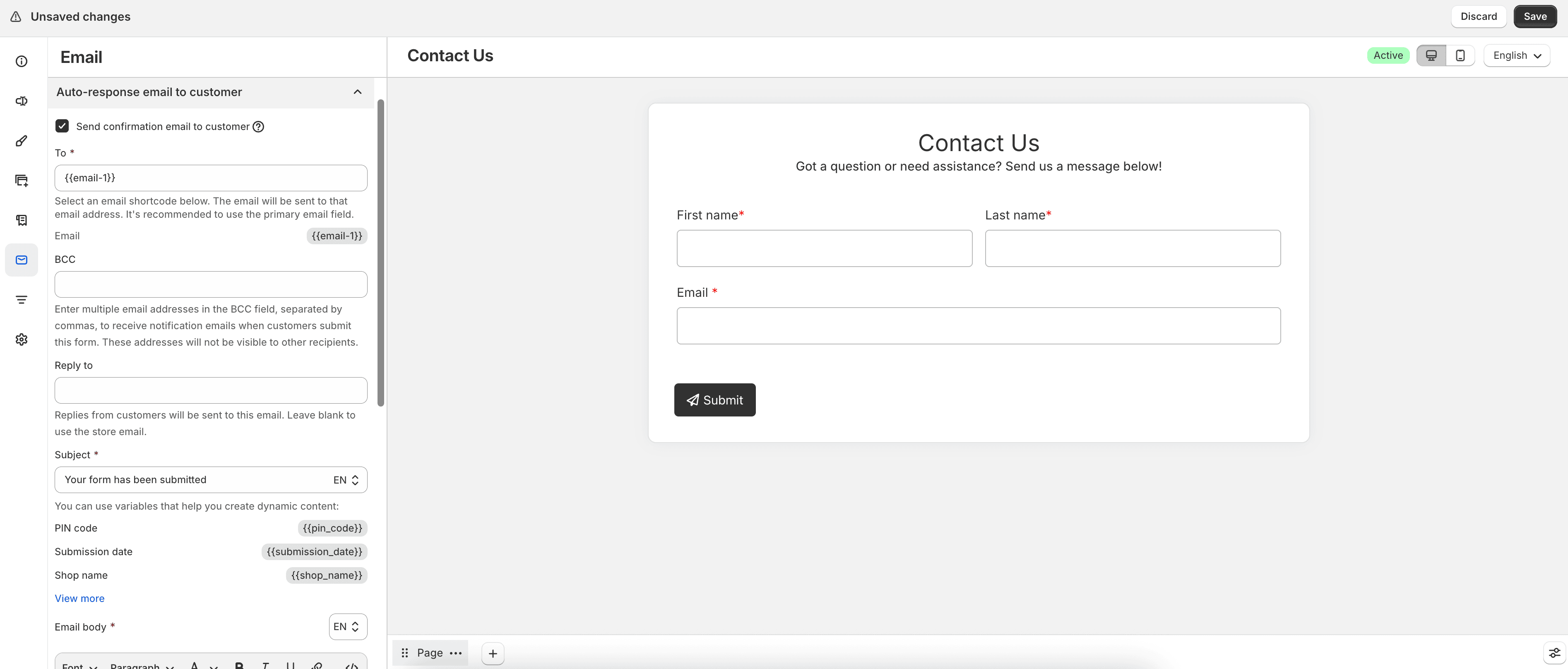Focus the Reply to input field
The height and width of the screenshot is (669, 1568).
[x=211, y=390]
